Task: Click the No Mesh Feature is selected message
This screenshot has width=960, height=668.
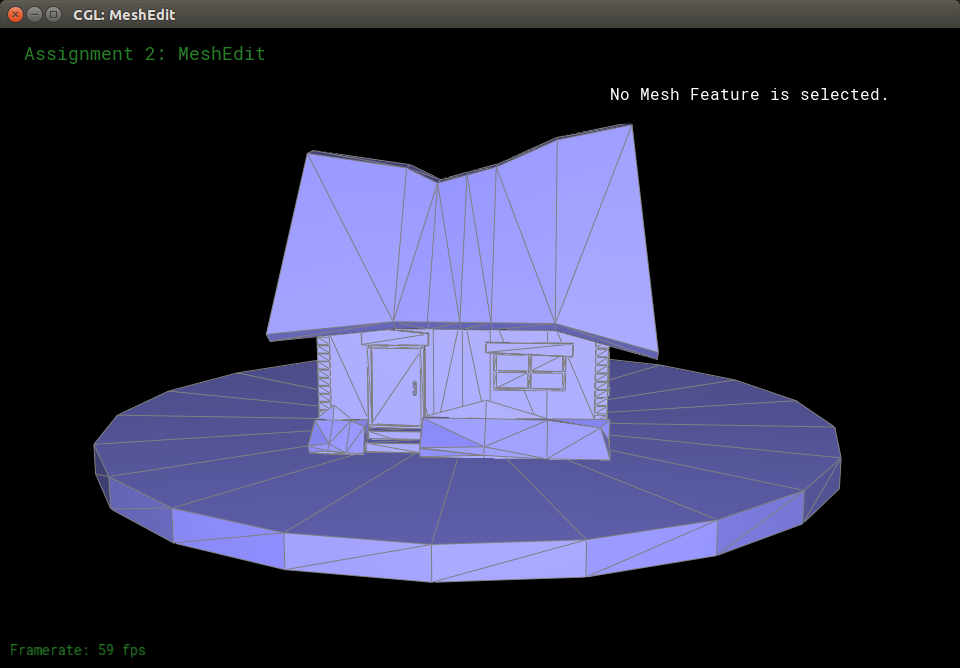Action: pyautogui.click(x=749, y=94)
